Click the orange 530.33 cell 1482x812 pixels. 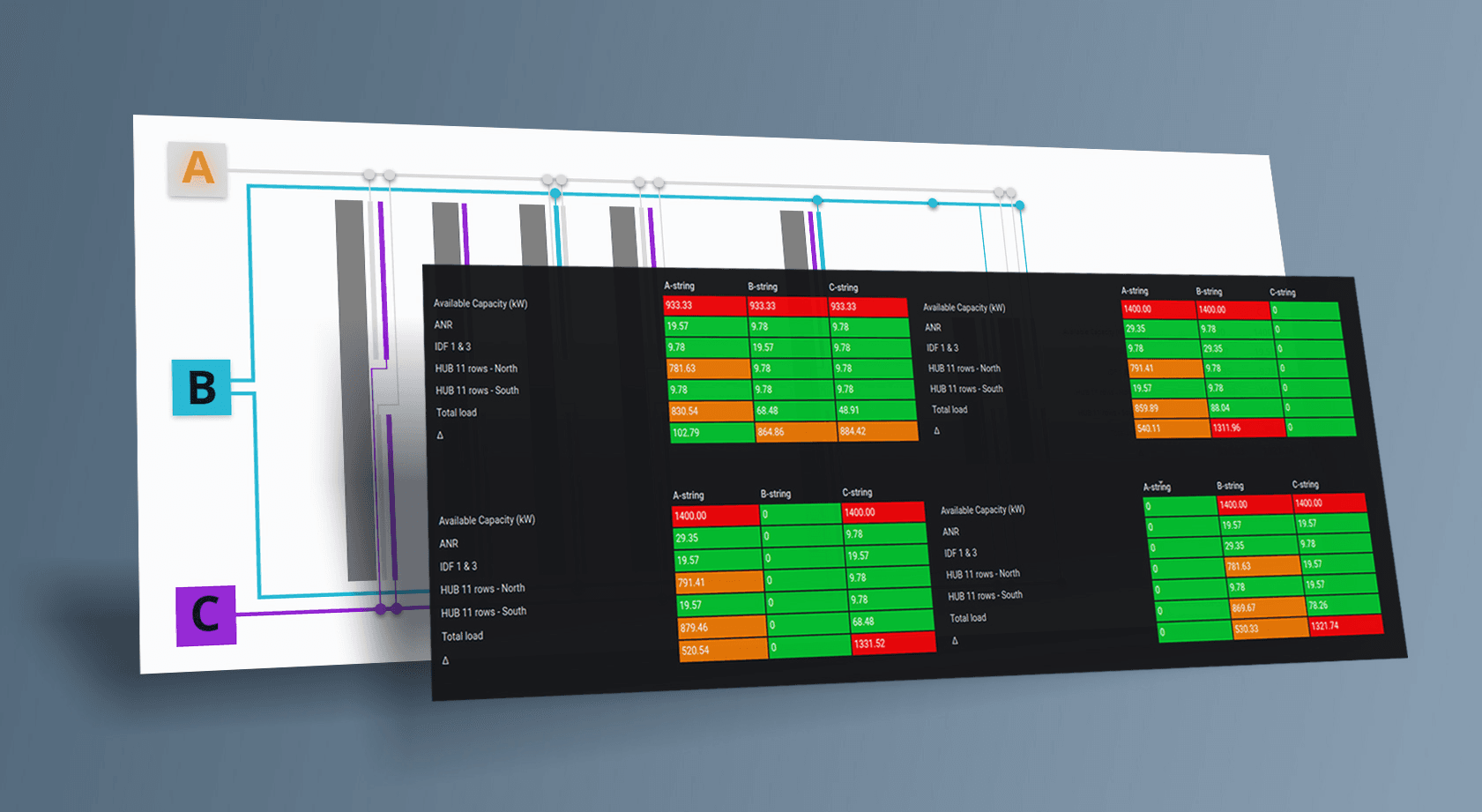(x=1270, y=629)
